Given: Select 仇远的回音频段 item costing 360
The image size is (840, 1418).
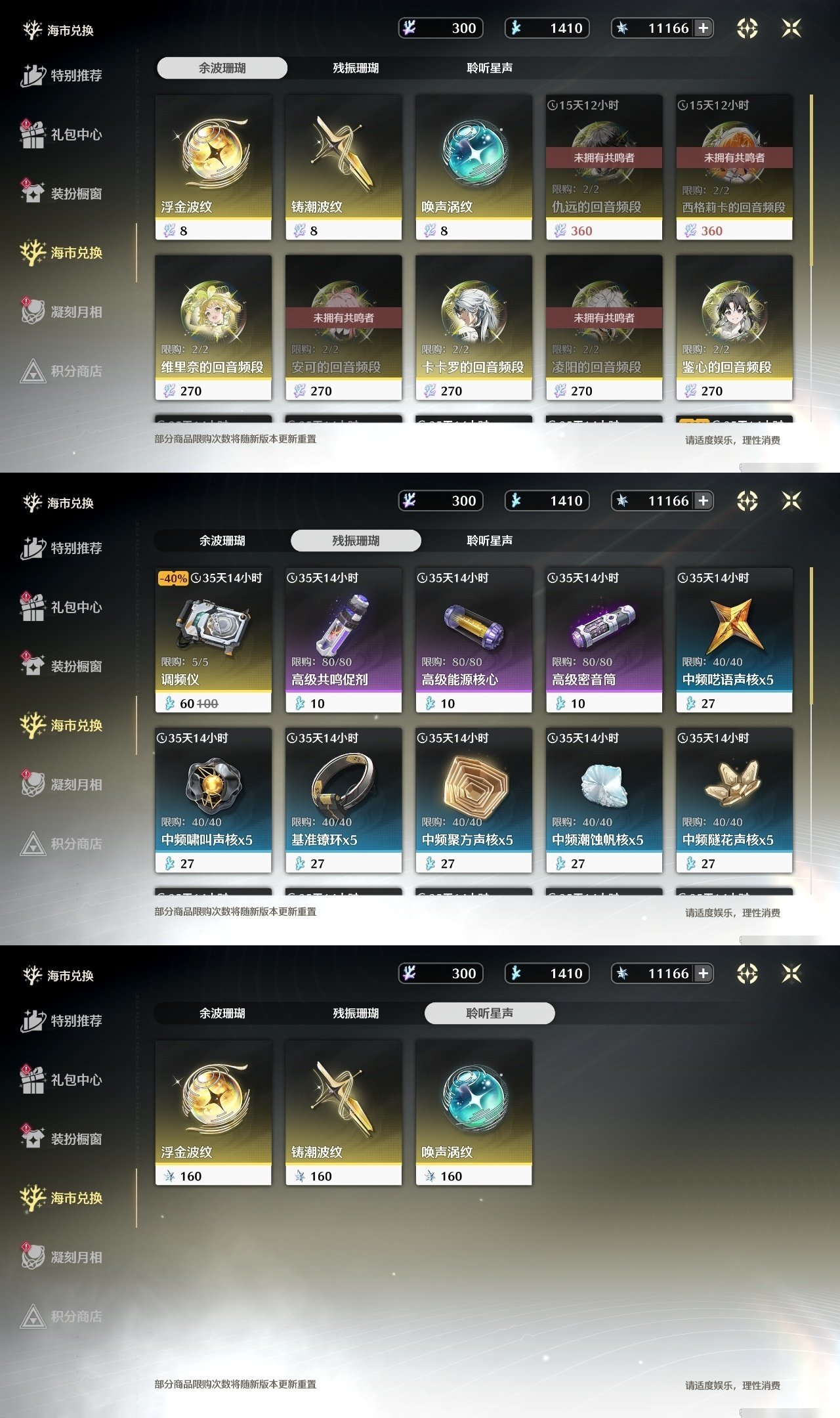Looking at the screenshot, I should (604, 167).
